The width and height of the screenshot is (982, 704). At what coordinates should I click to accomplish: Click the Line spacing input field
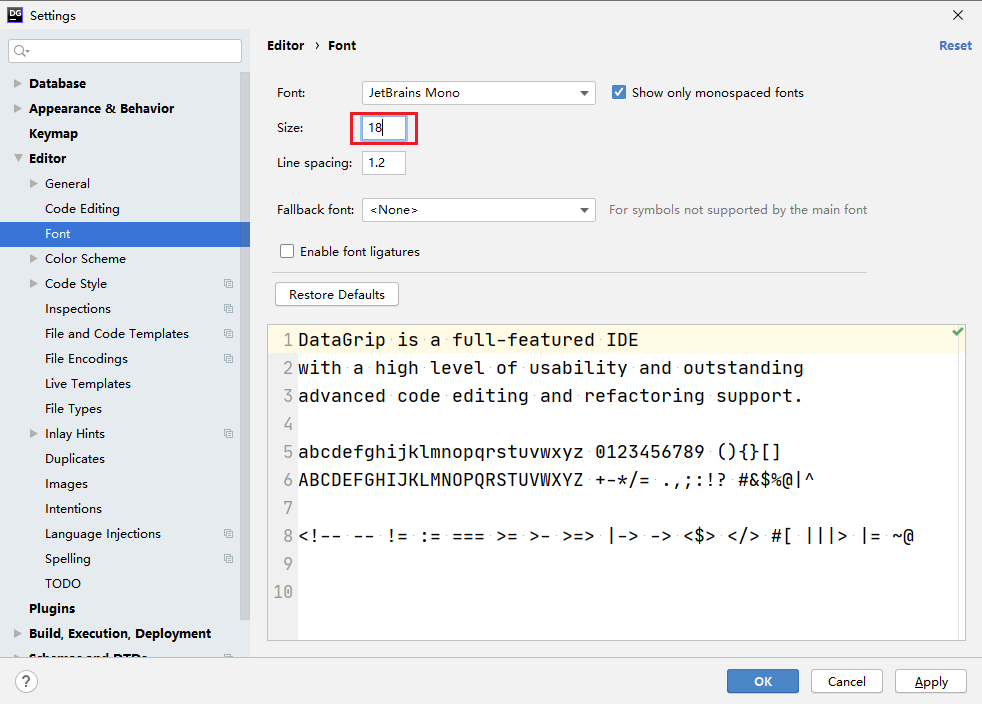click(x=384, y=163)
